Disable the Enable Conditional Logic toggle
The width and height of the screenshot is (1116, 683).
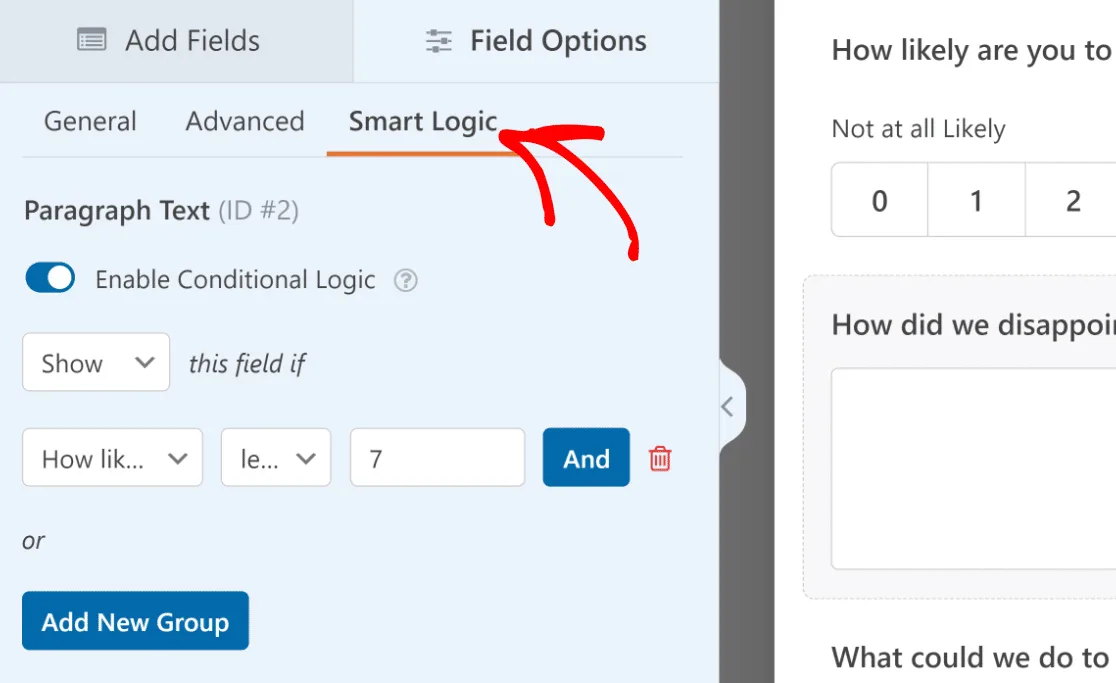(50, 278)
